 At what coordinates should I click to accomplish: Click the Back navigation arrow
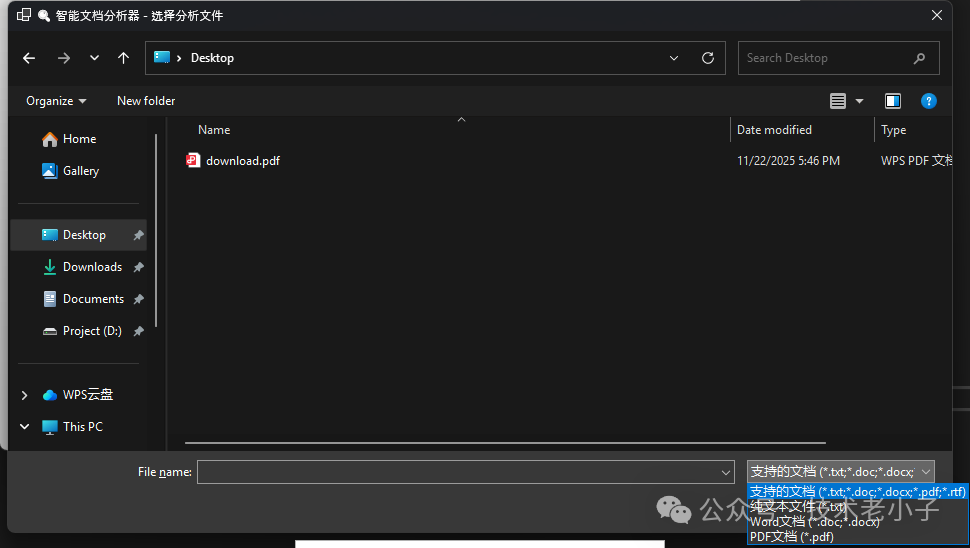29,58
